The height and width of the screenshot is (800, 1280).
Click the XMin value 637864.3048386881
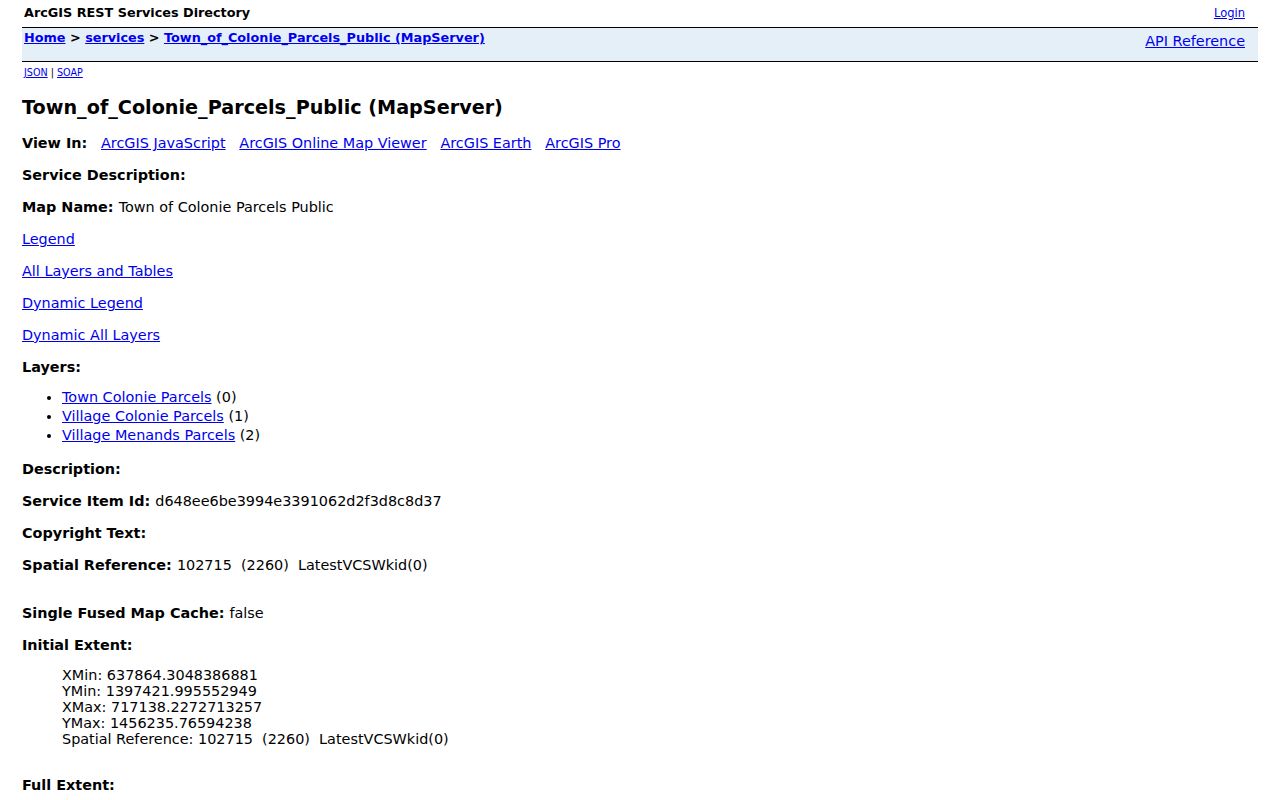182,675
